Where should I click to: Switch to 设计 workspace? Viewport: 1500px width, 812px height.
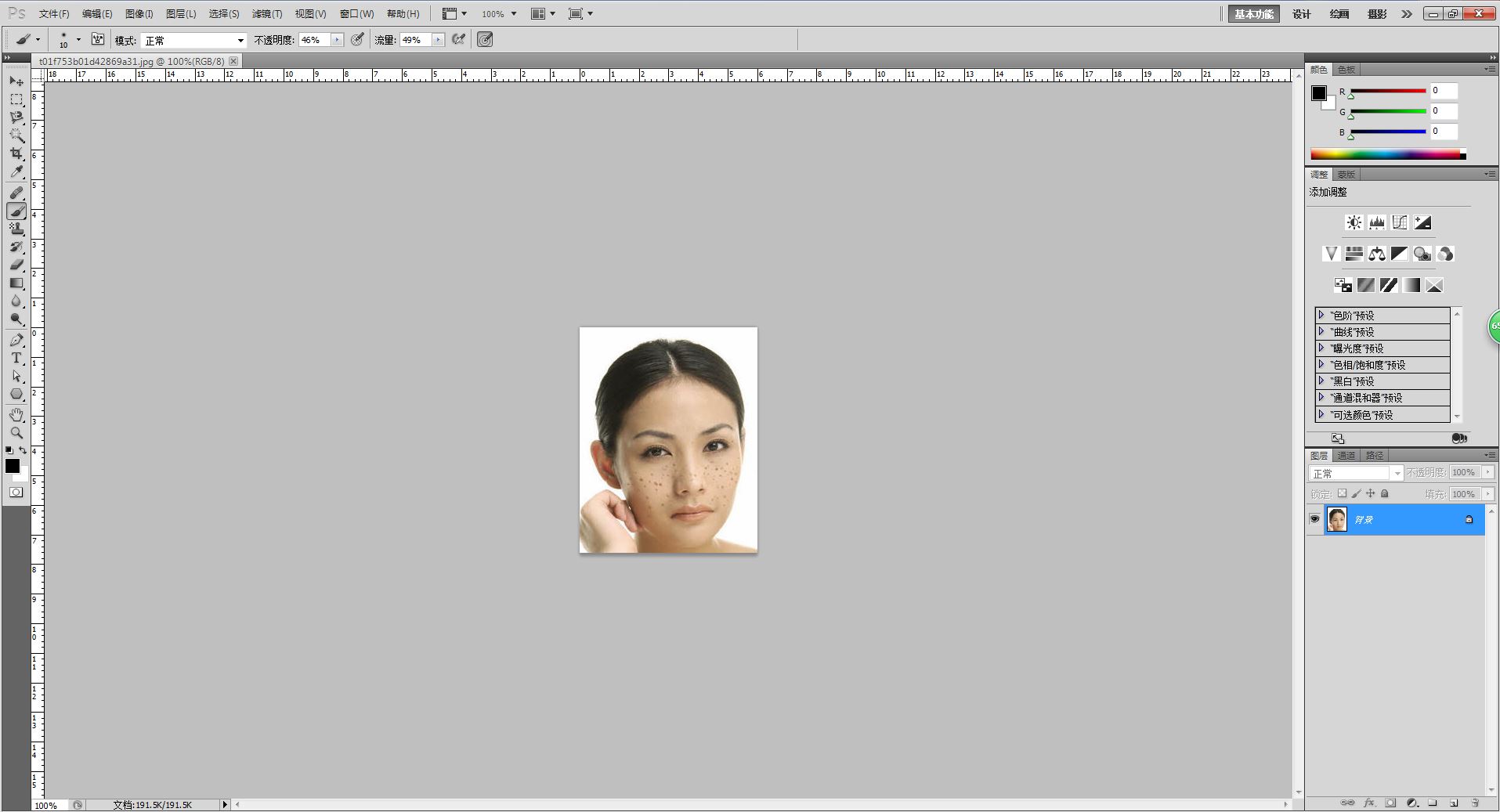coord(1301,14)
